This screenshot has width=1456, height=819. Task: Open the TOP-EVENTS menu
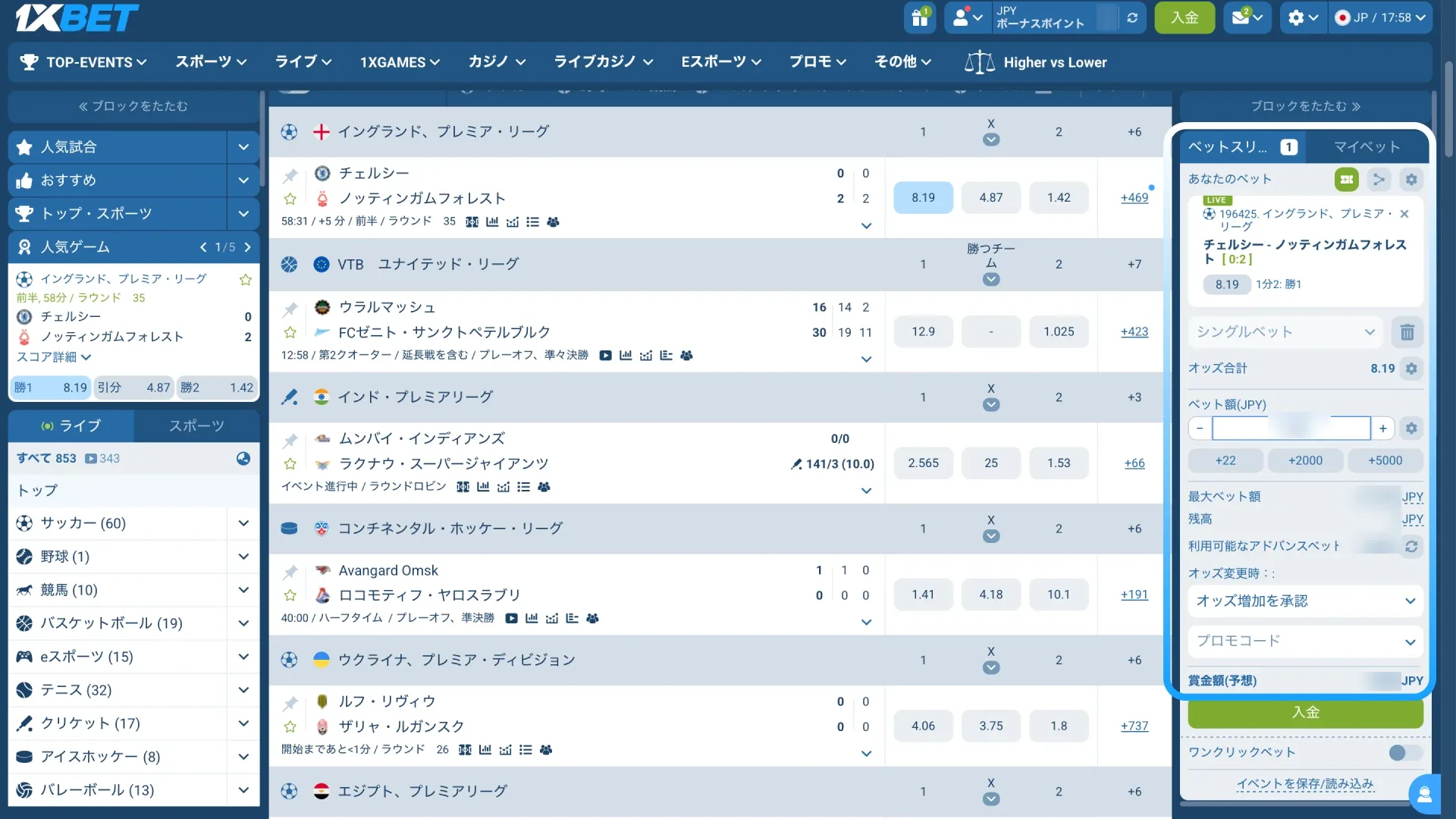tap(83, 62)
